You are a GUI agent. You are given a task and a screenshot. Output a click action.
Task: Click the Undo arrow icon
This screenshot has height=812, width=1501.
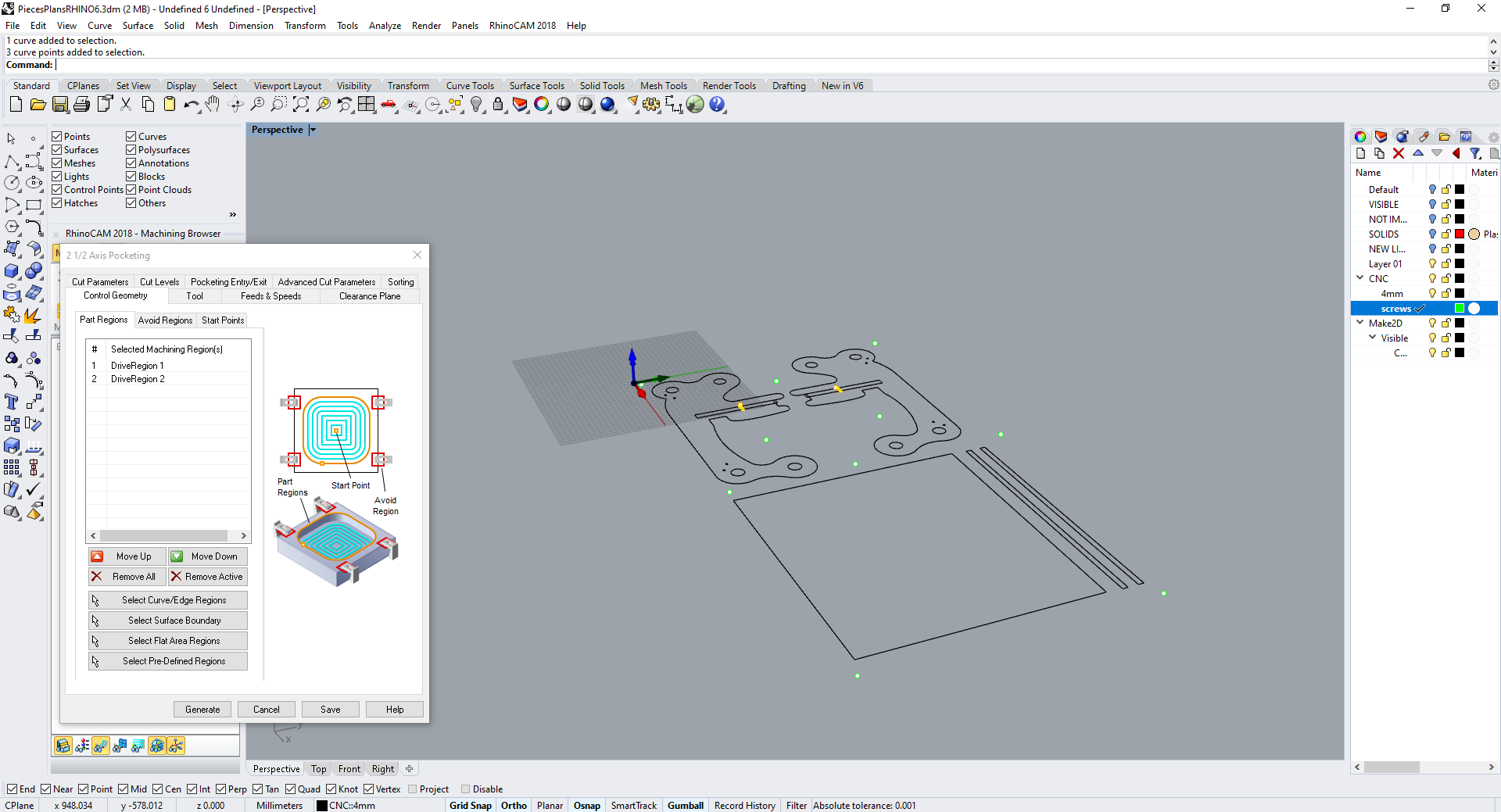191,104
